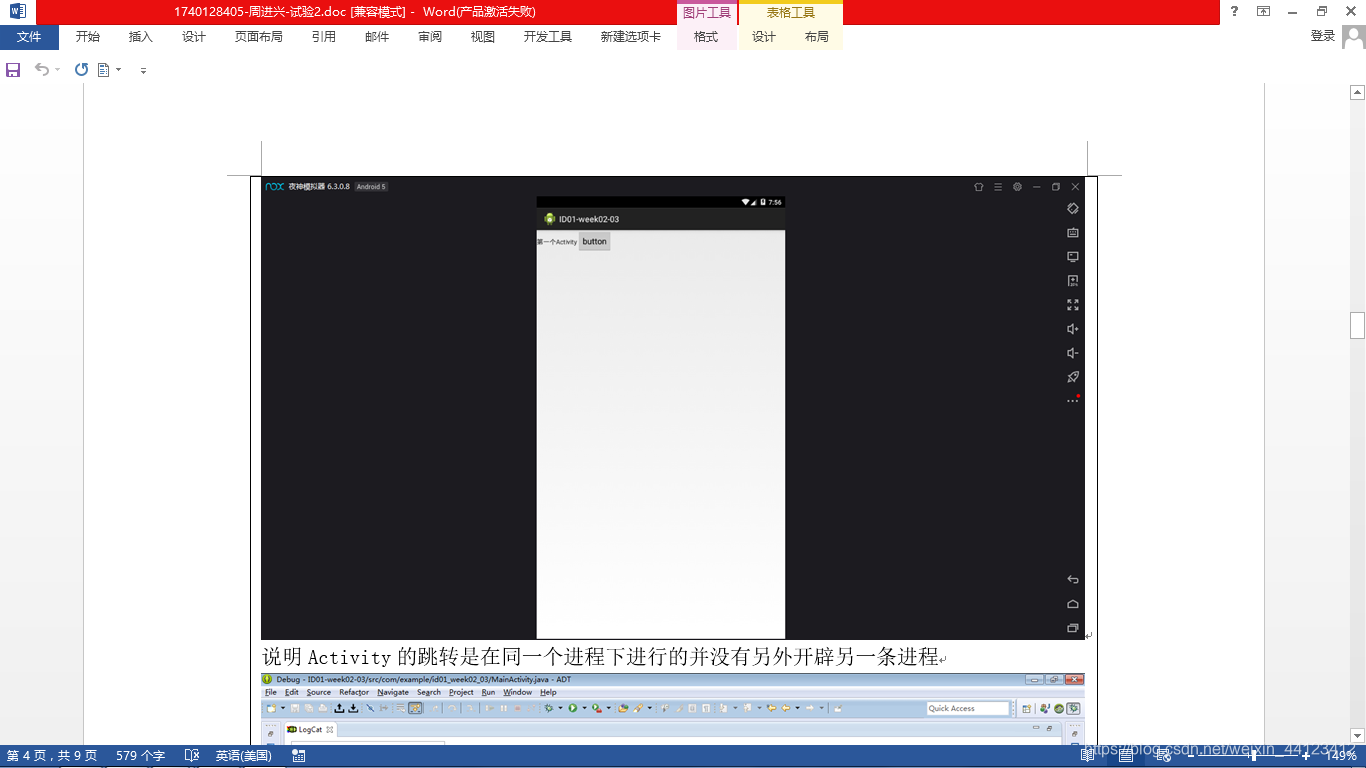Expand dropdown next to Quick Access document icon

pos(119,70)
